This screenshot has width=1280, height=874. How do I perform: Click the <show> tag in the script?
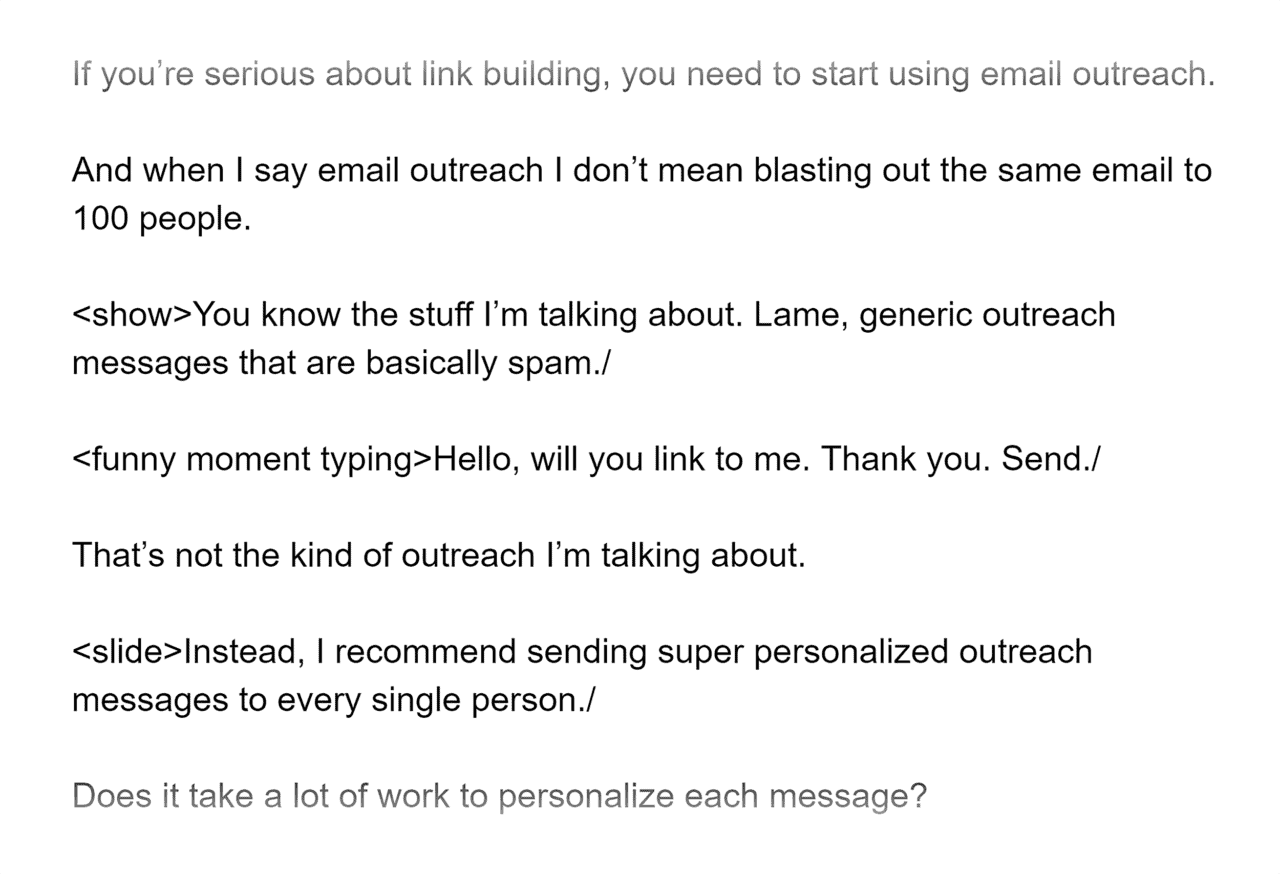pyautogui.click(x=131, y=315)
